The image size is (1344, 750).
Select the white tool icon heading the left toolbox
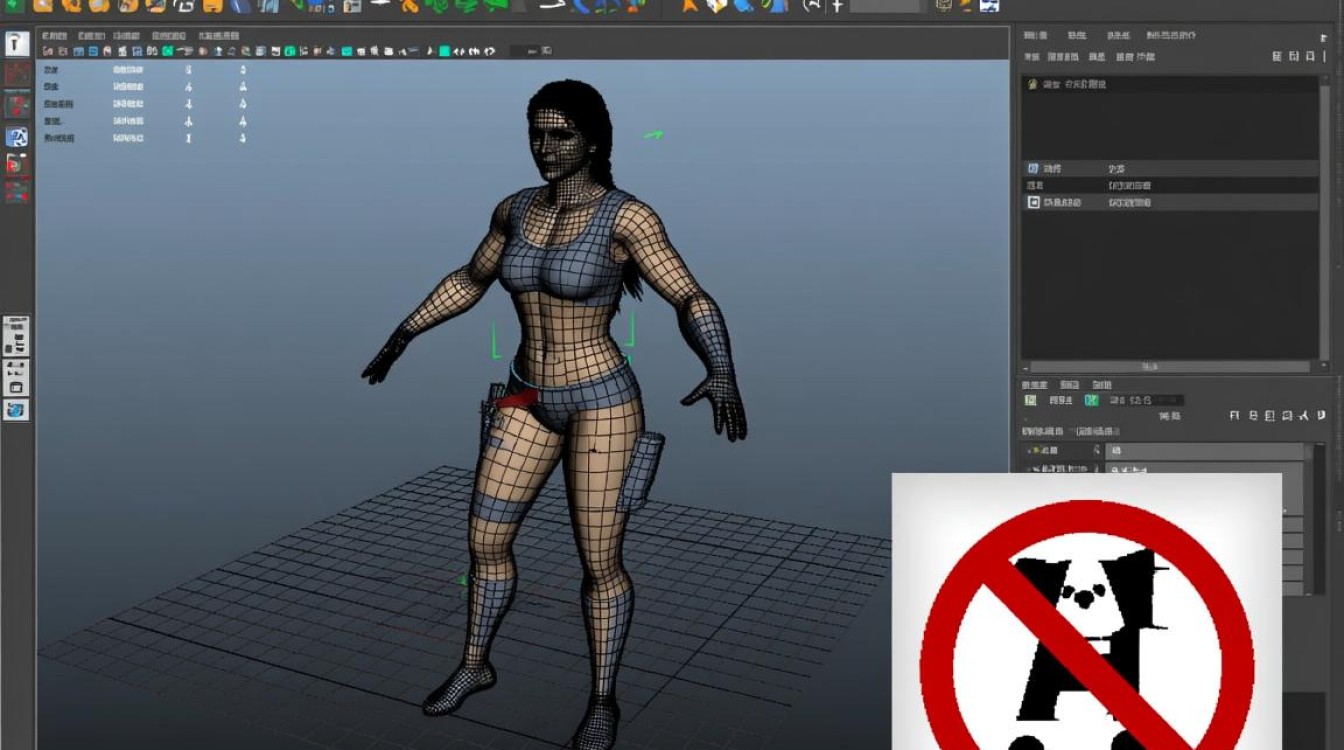[17, 44]
